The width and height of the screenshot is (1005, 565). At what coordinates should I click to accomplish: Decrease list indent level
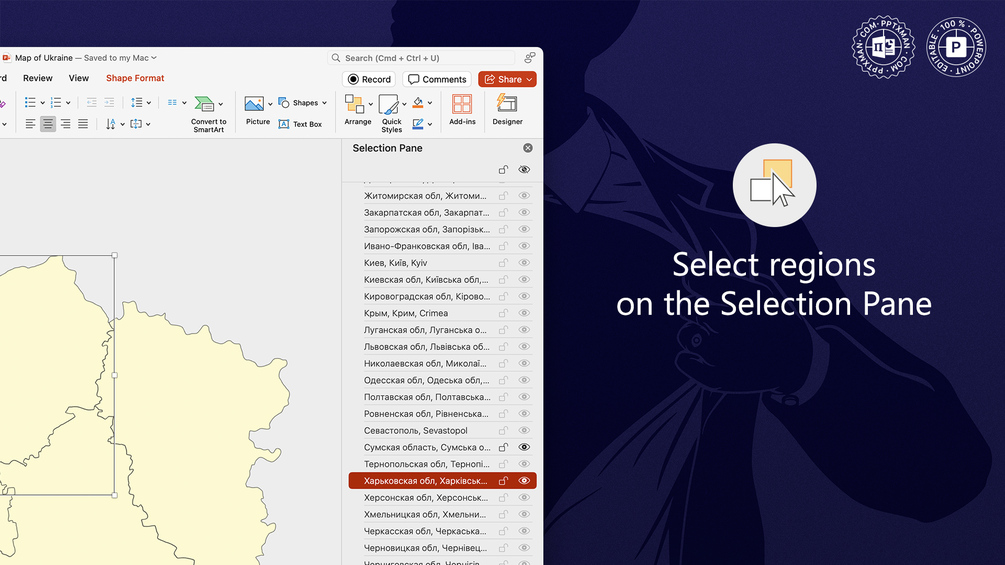(x=92, y=102)
